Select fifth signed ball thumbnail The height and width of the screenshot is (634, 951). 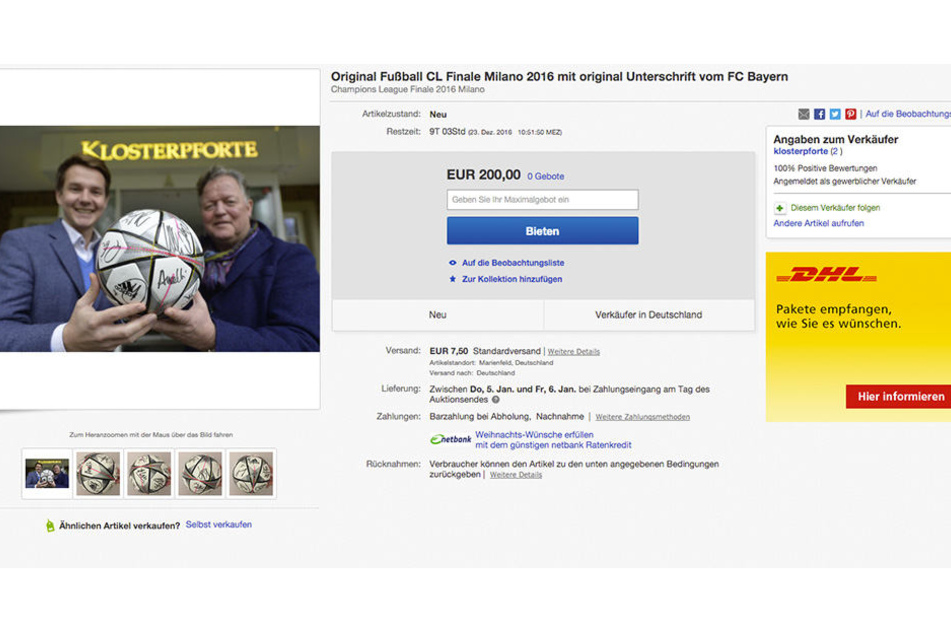pos(251,474)
